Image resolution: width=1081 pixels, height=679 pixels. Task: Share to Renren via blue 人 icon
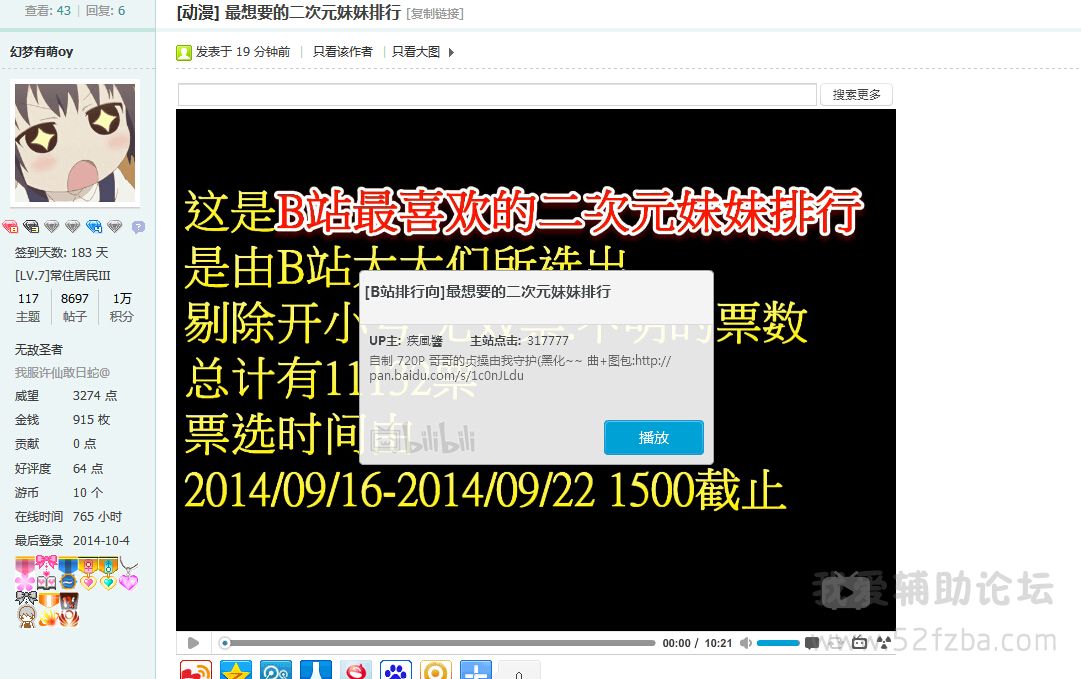[x=315, y=670]
